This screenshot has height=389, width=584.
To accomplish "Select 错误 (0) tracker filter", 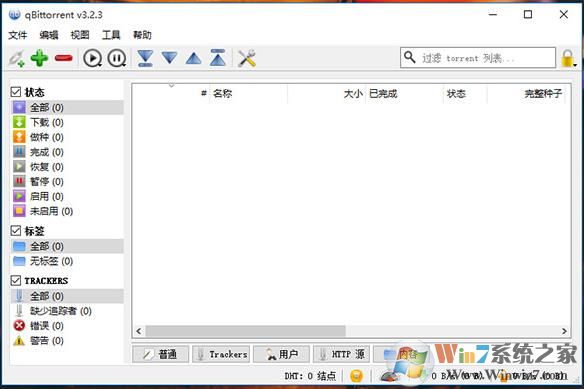I will (x=67, y=326).
